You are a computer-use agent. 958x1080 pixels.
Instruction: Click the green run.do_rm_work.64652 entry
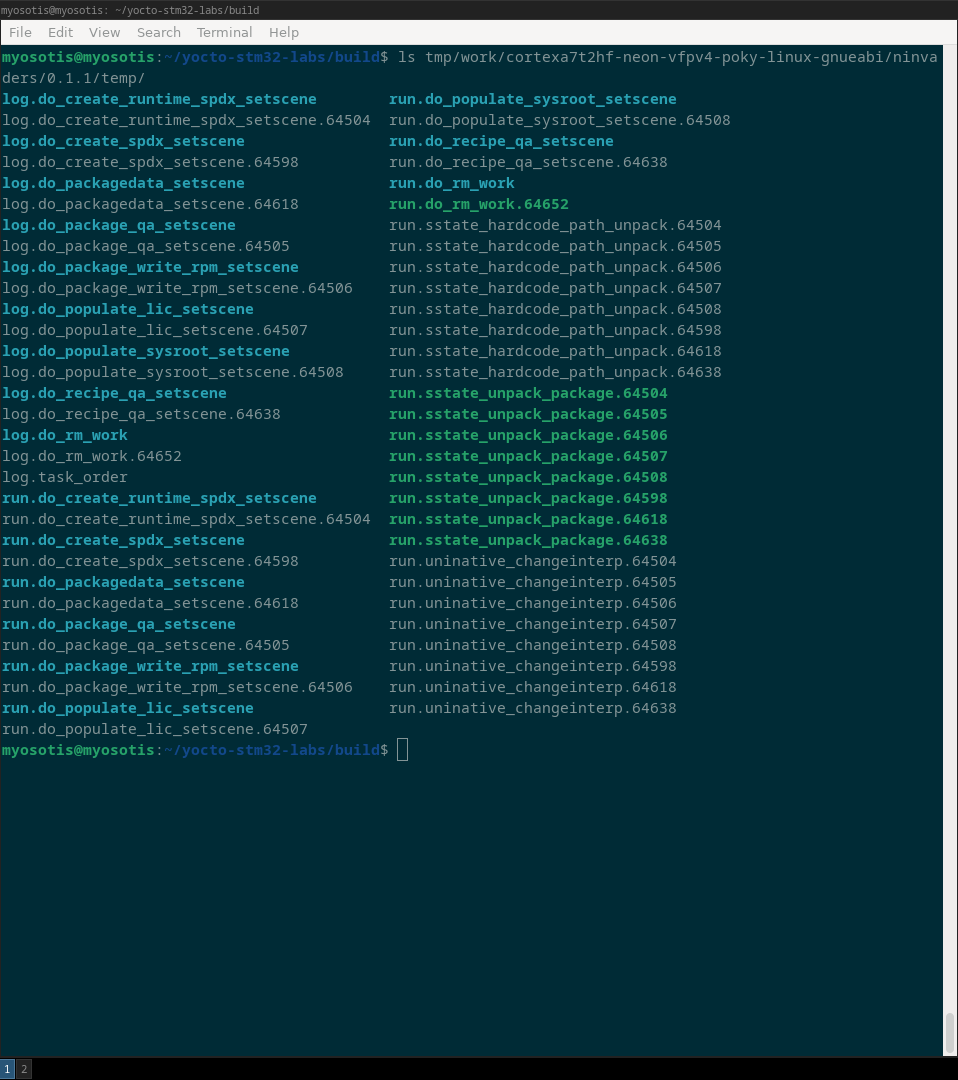point(479,204)
